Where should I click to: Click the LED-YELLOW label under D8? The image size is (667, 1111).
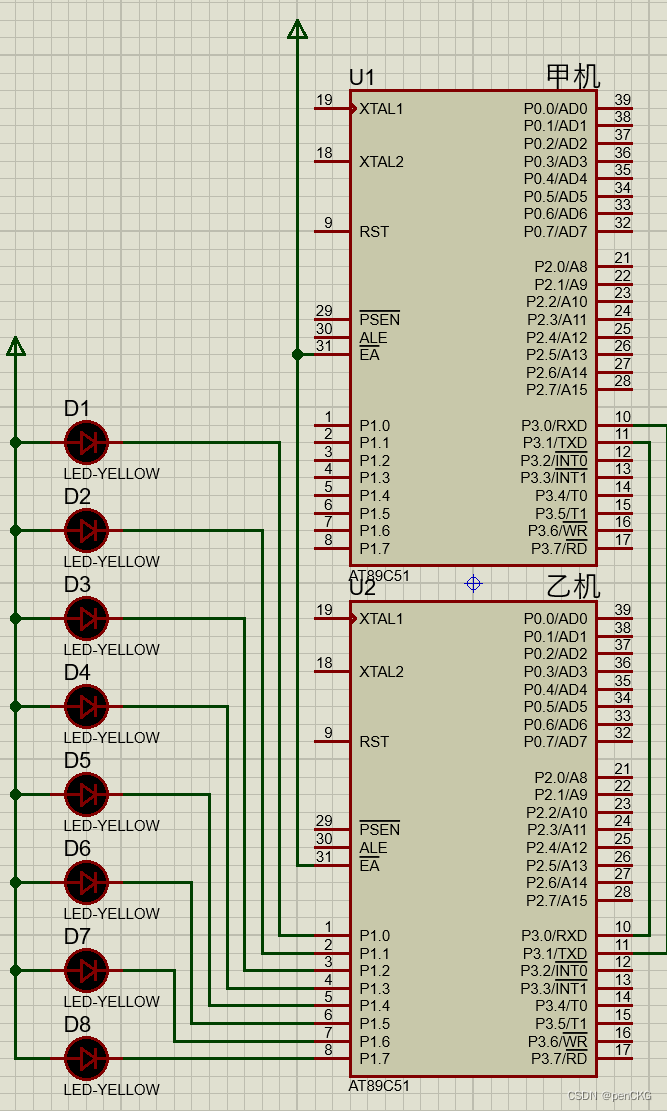pyautogui.click(x=111, y=1089)
